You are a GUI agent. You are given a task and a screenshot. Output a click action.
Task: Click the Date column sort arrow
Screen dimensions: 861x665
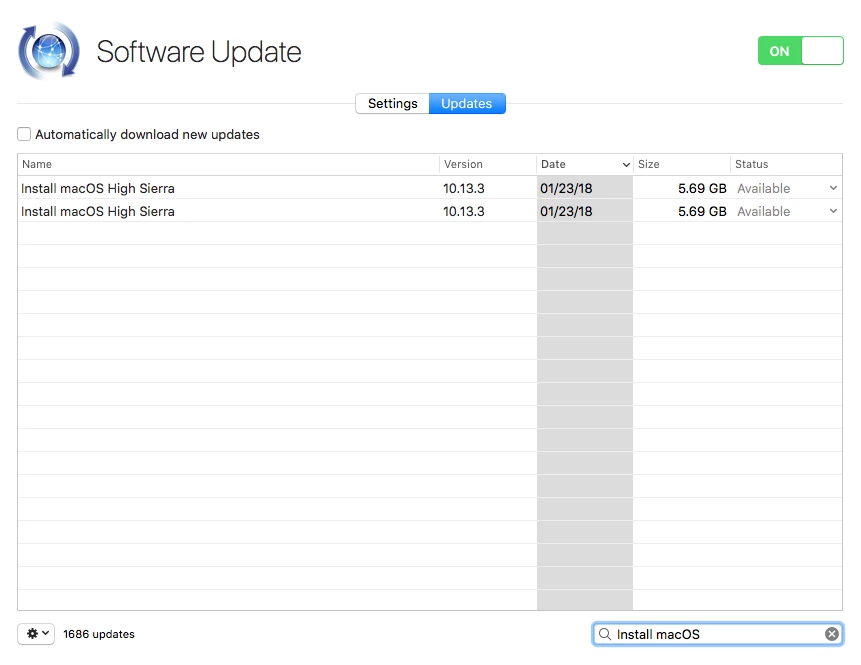[626, 164]
